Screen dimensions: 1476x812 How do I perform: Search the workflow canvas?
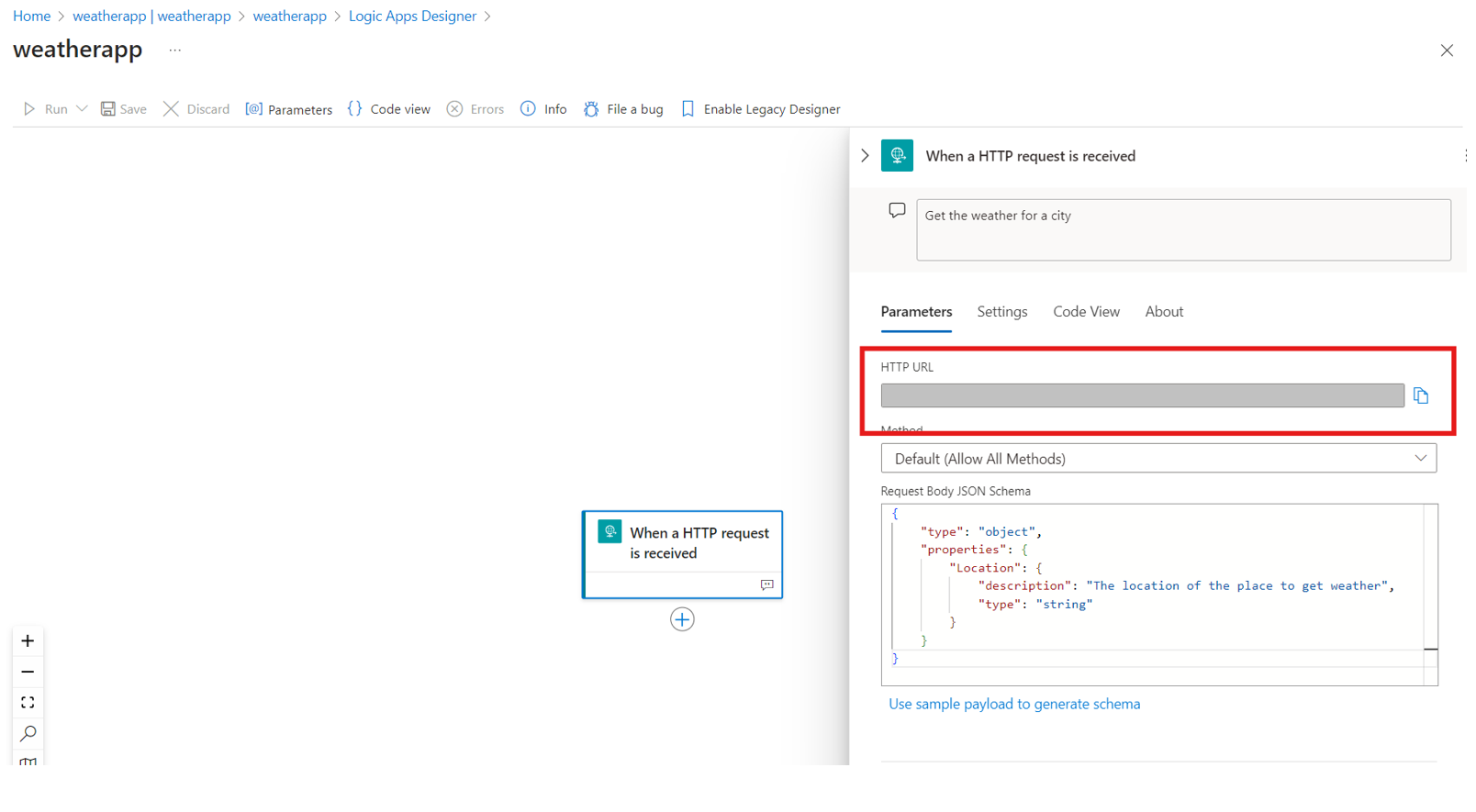click(28, 733)
